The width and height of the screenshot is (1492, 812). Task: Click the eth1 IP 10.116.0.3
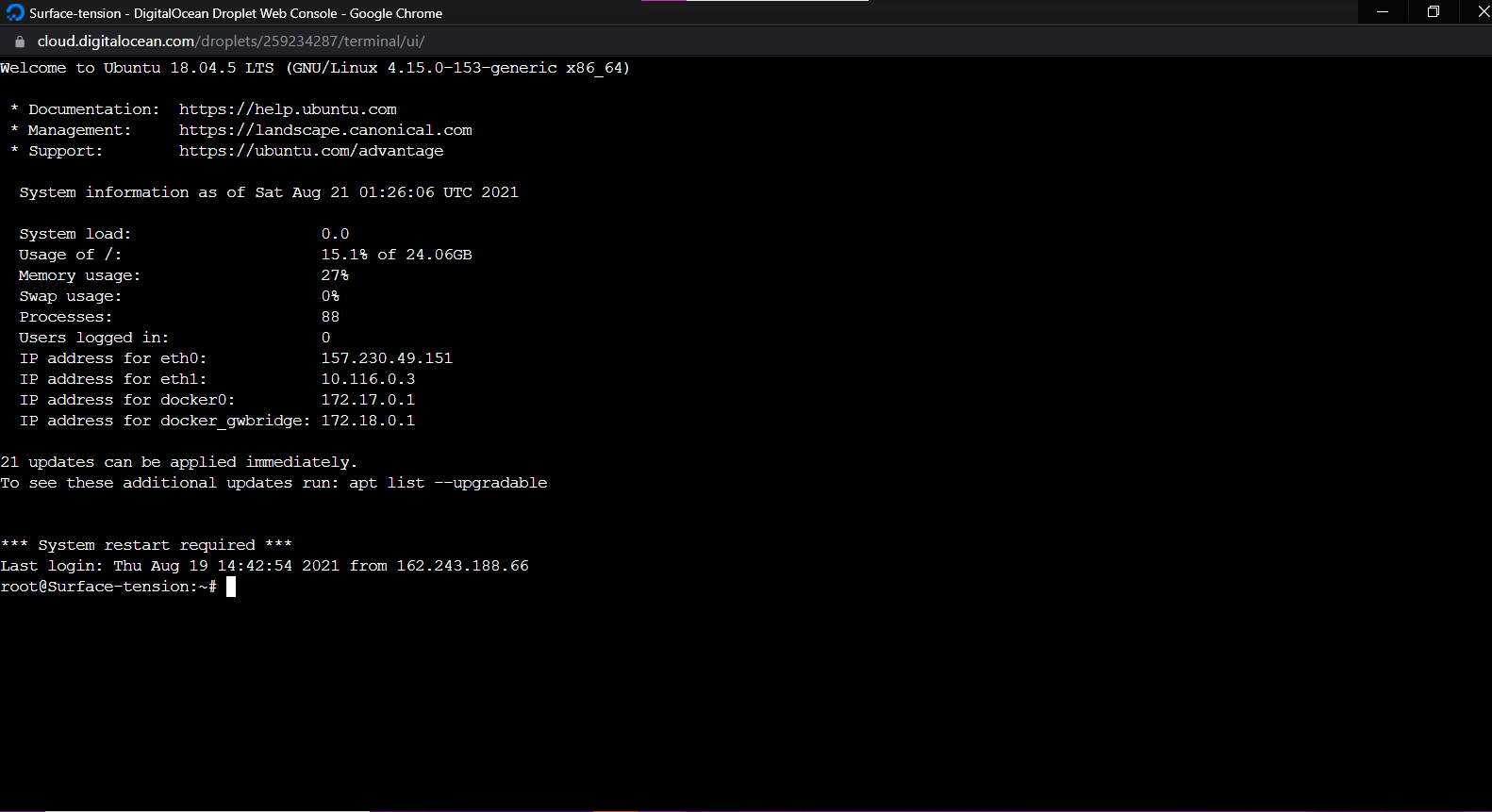coord(368,379)
